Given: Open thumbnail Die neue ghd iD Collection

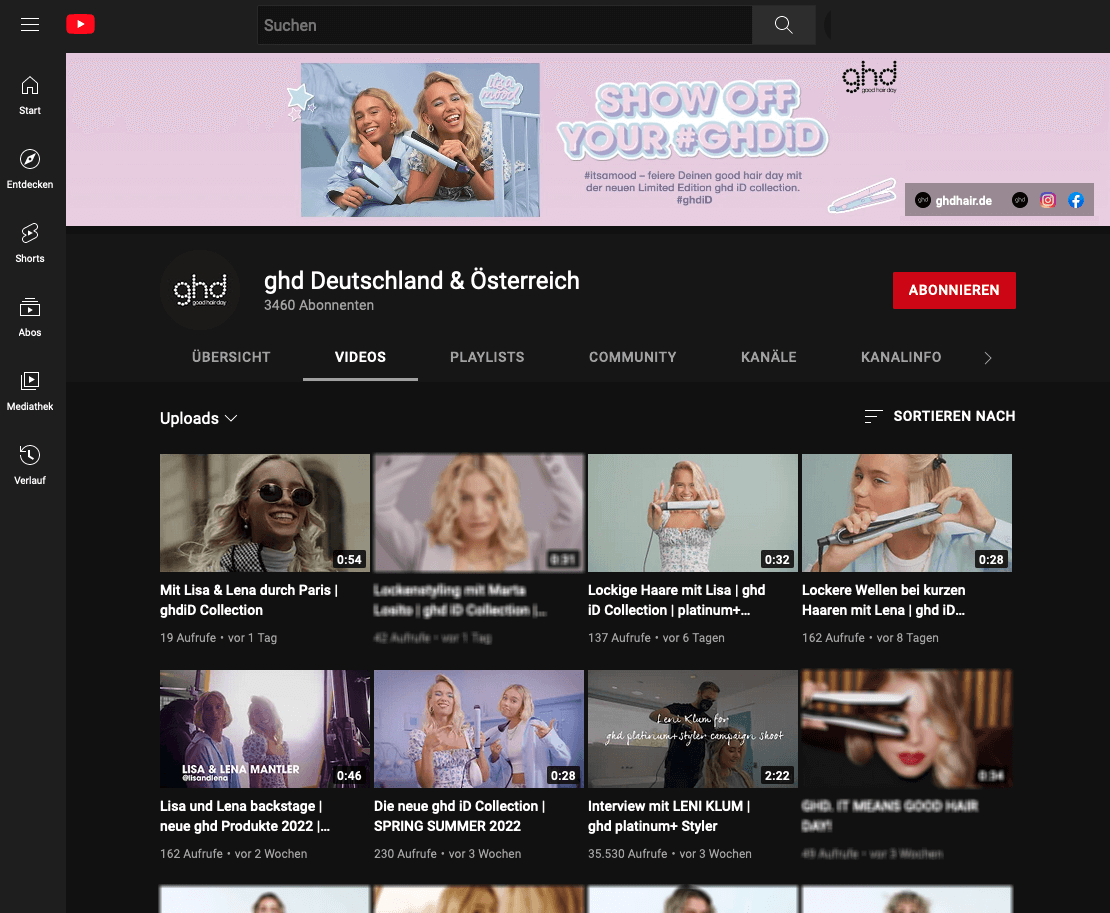Looking at the screenshot, I should point(479,729).
